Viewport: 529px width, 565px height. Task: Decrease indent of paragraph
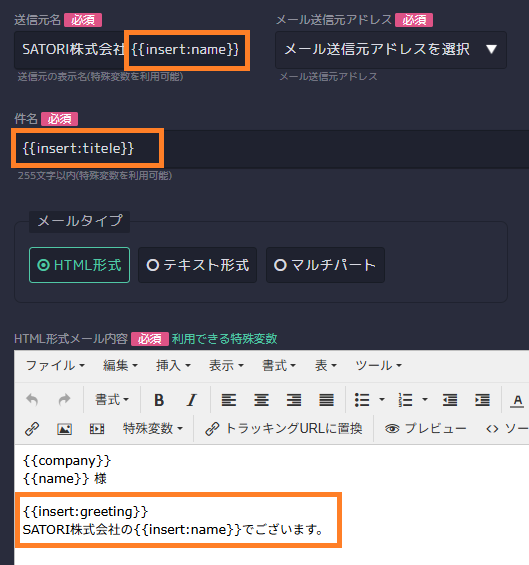click(450, 400)
